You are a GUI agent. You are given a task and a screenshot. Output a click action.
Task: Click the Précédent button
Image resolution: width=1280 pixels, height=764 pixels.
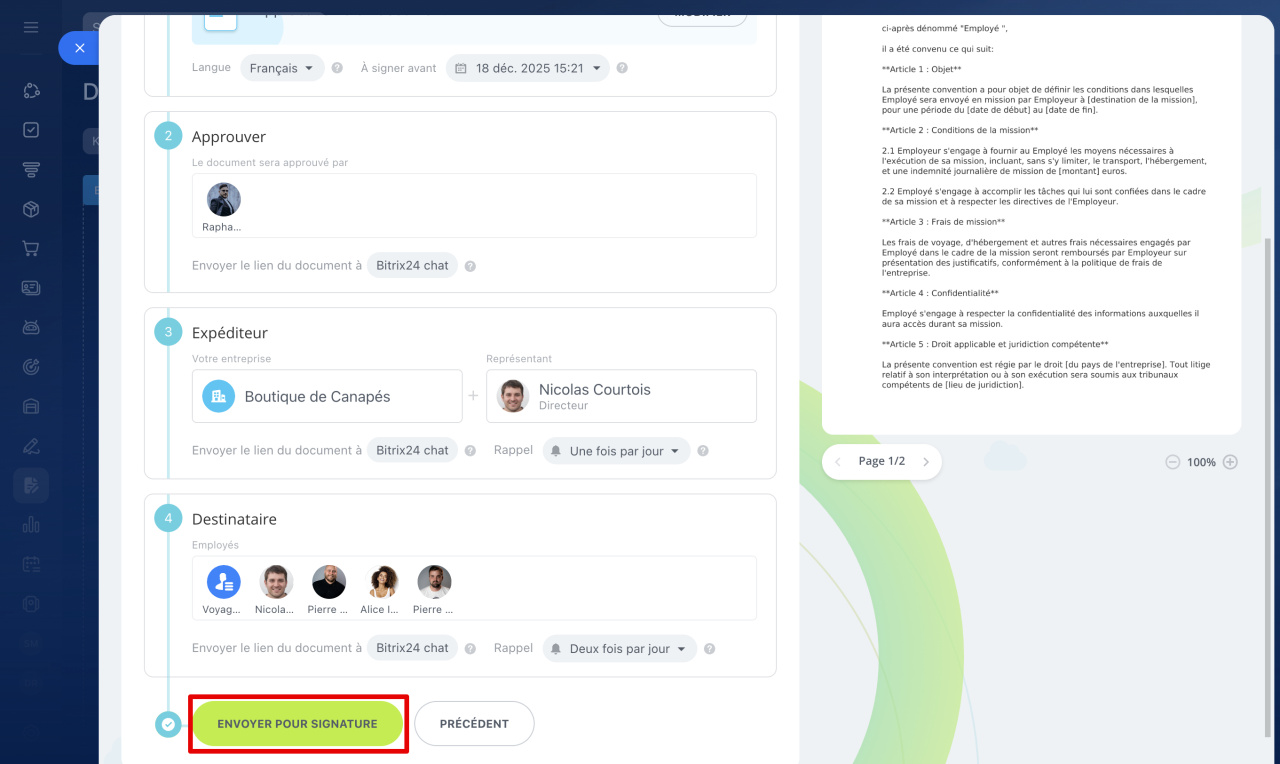tap(474, 724)
